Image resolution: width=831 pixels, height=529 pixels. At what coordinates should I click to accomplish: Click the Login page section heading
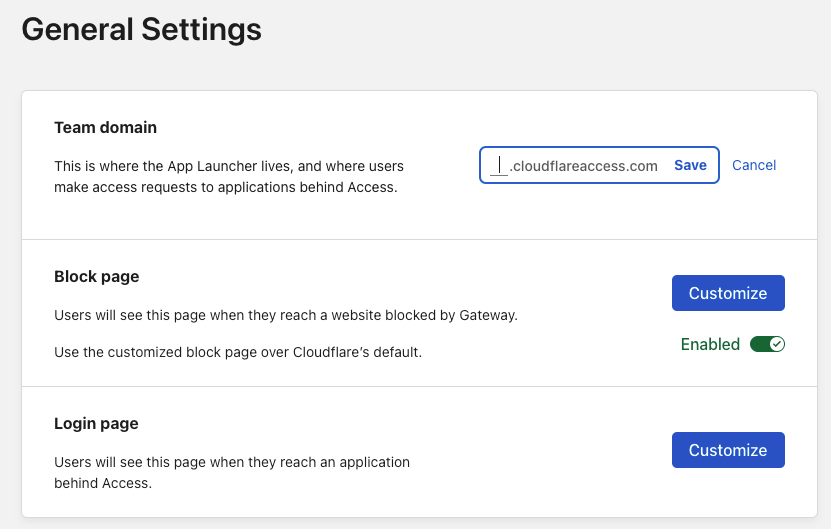pos(96,424)
